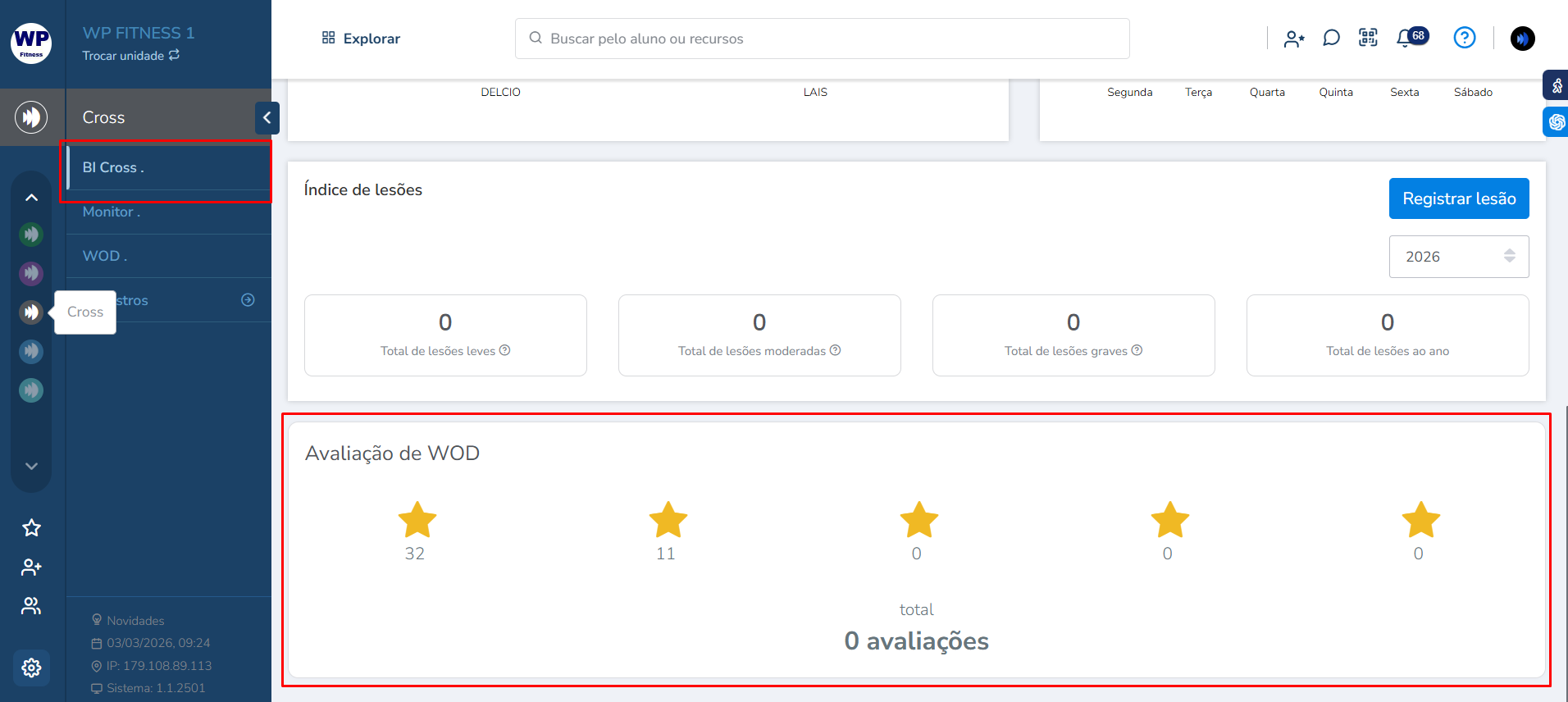The width and height of the screenshot is (1568, 702).
Task: Open the settings gear in sidebar
Action: tap(31, 668)
